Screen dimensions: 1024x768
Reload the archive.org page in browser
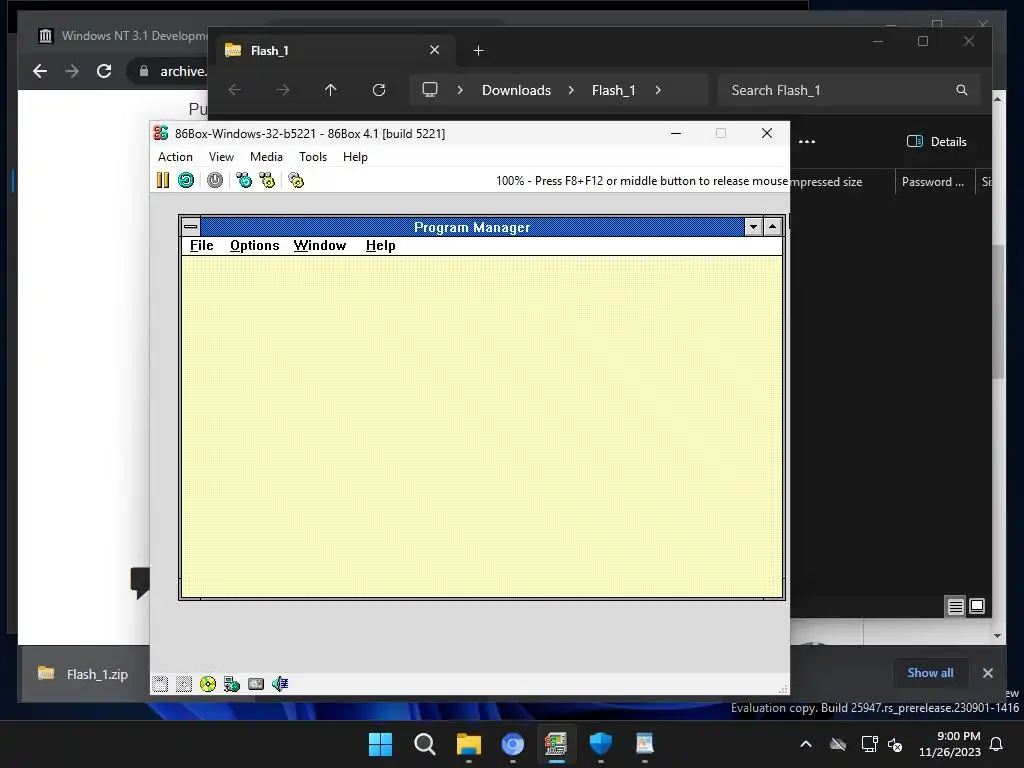pyautogui.click(x=104, y=71)
